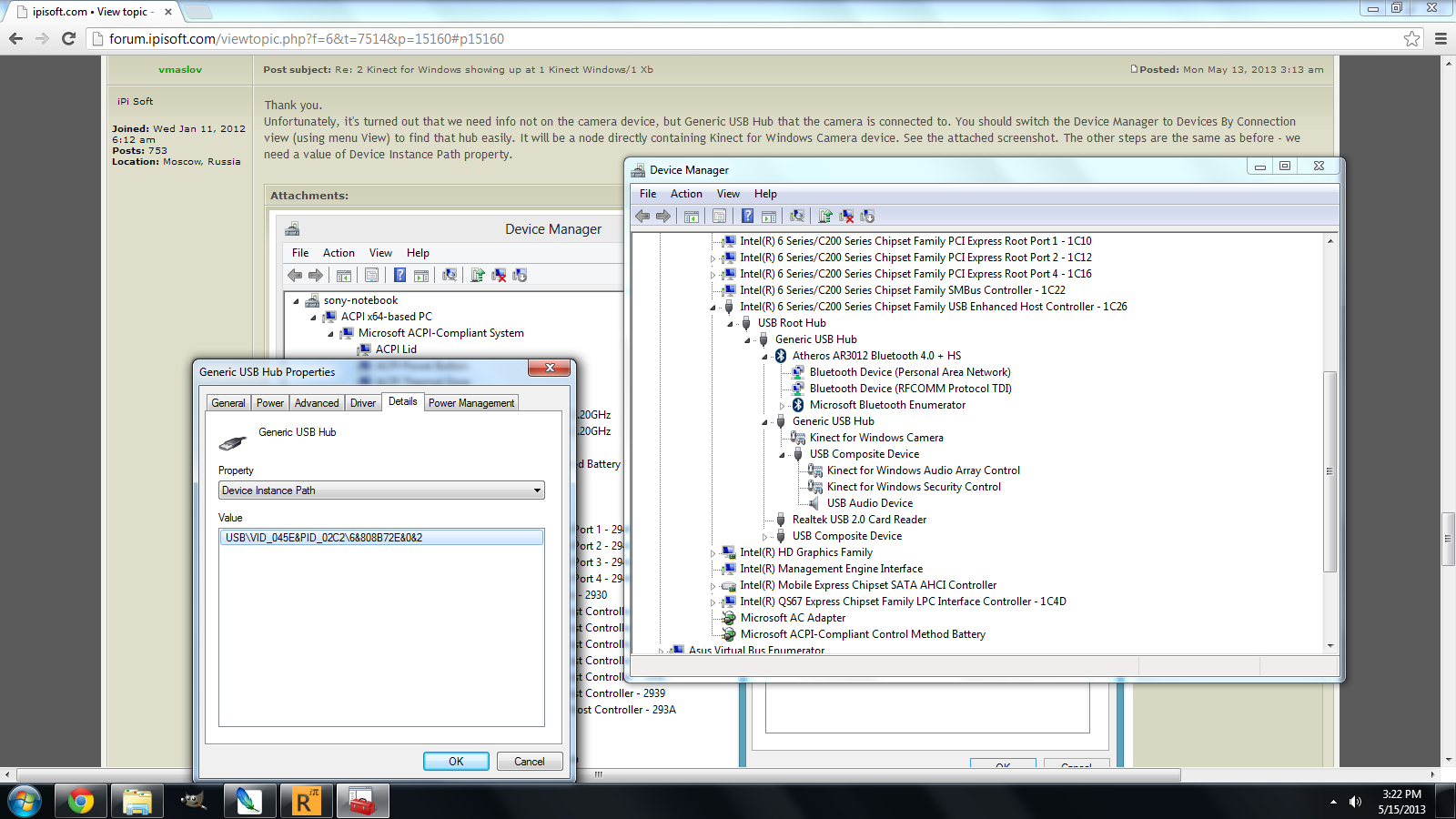Click Bluetooth icon beside Atheros AR3012

pyautogui.click(x=781, y=356)
